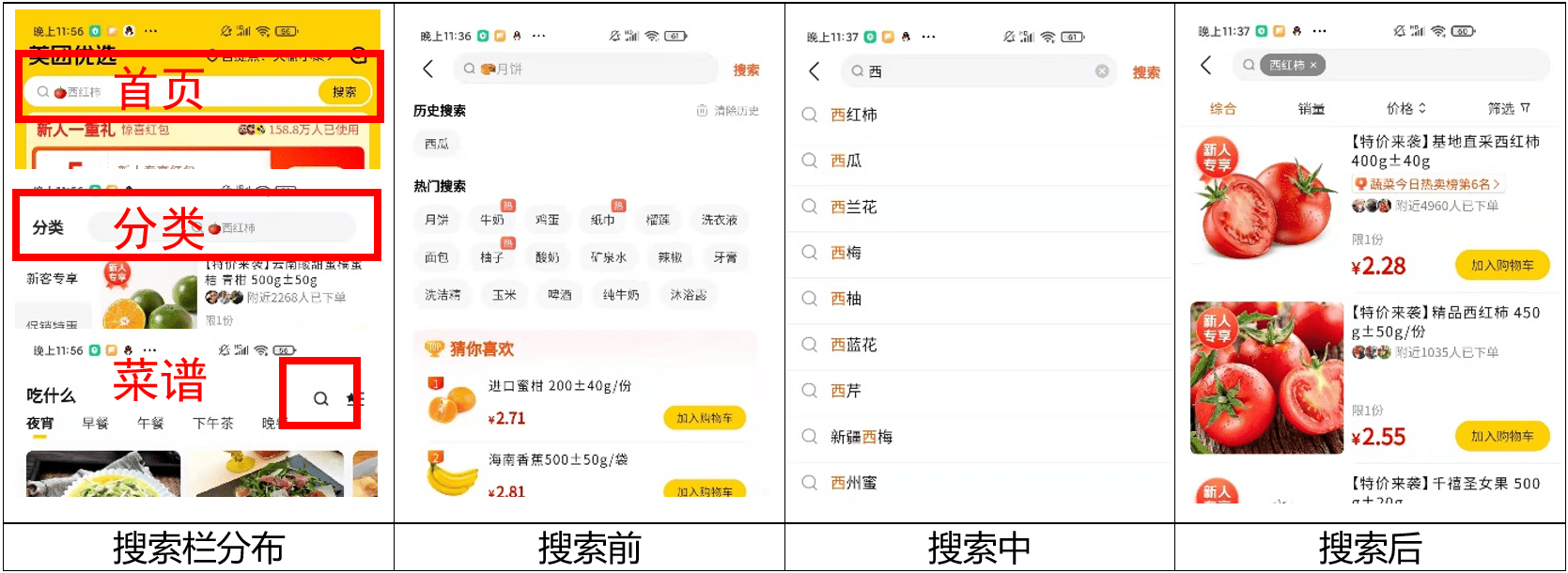Tap the 鸡蛋 hot search chip

click(x=548, y=220)
